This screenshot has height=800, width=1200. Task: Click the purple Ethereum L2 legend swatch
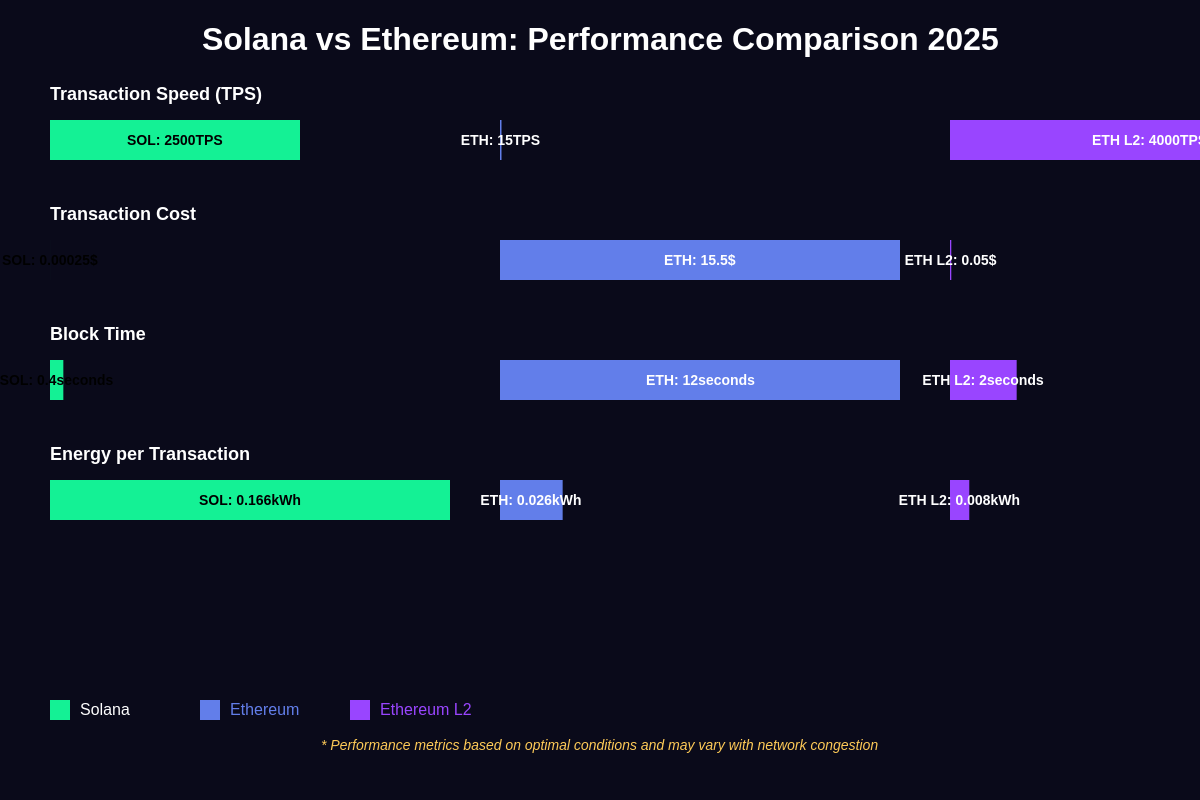360,710
